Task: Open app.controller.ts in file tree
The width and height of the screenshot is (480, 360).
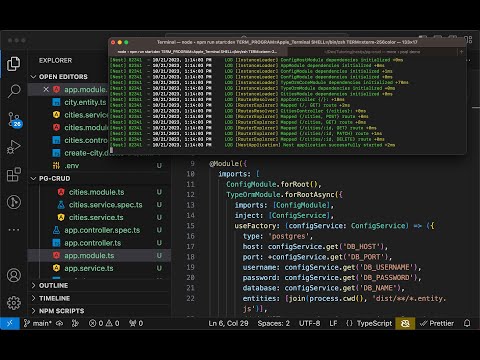Action: pos(92,243)
